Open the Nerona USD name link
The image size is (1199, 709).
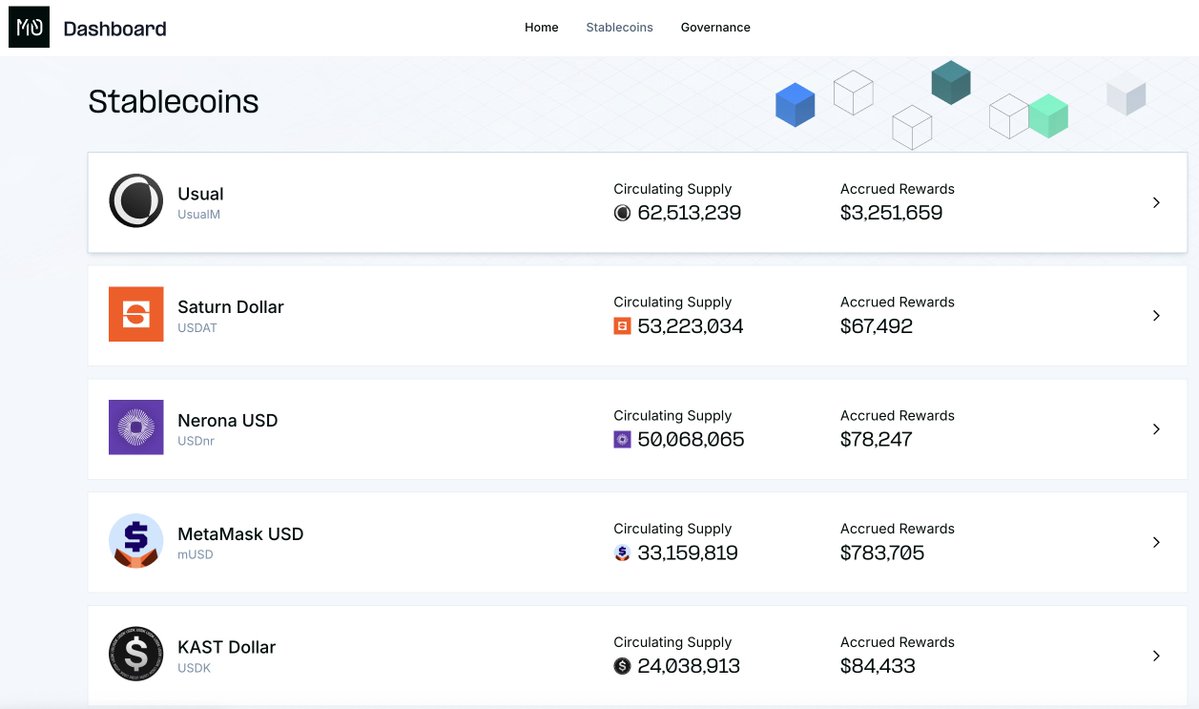click(227, 421)
